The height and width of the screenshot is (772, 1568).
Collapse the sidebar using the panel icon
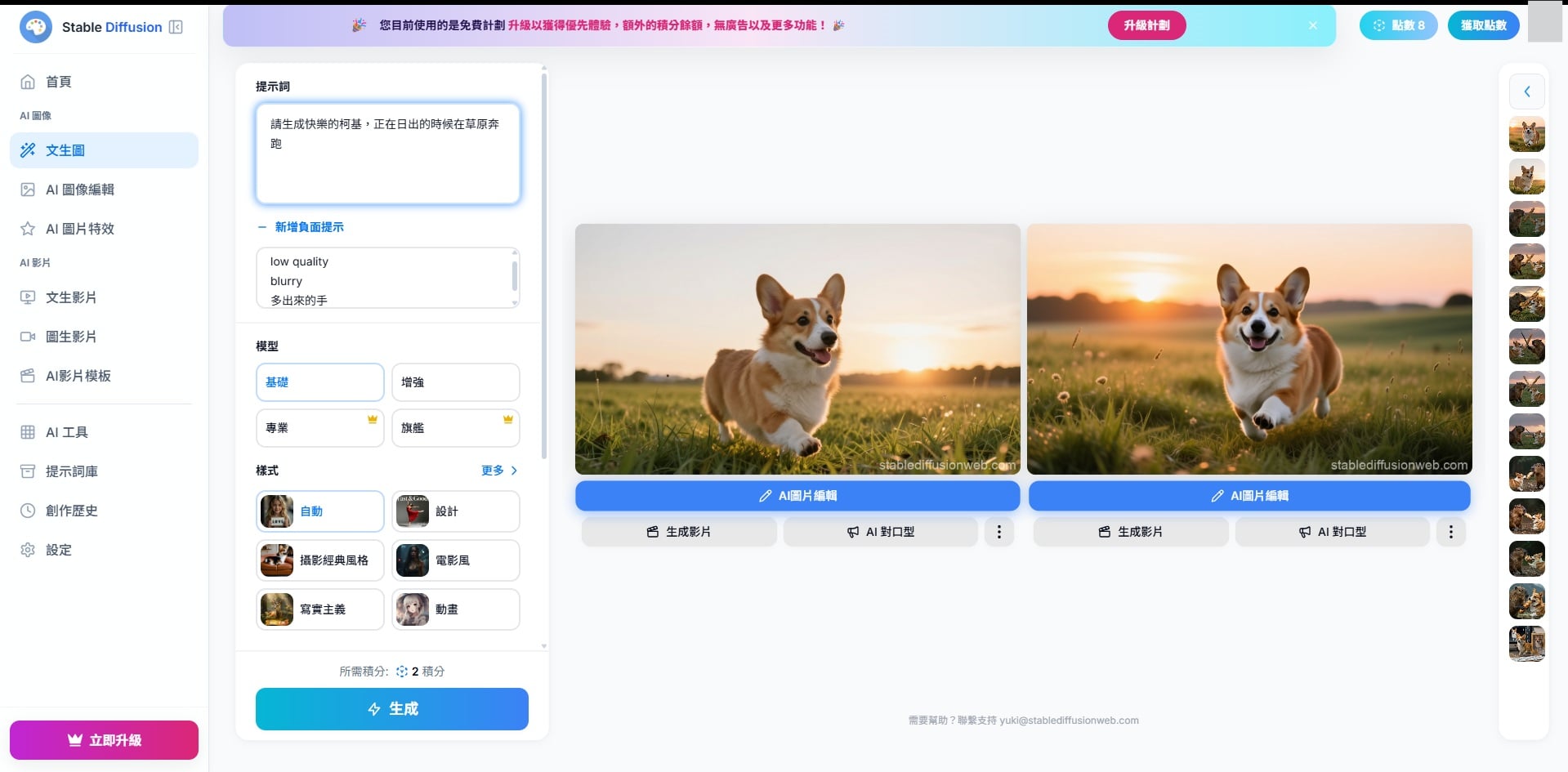click(x=176, y=27)
